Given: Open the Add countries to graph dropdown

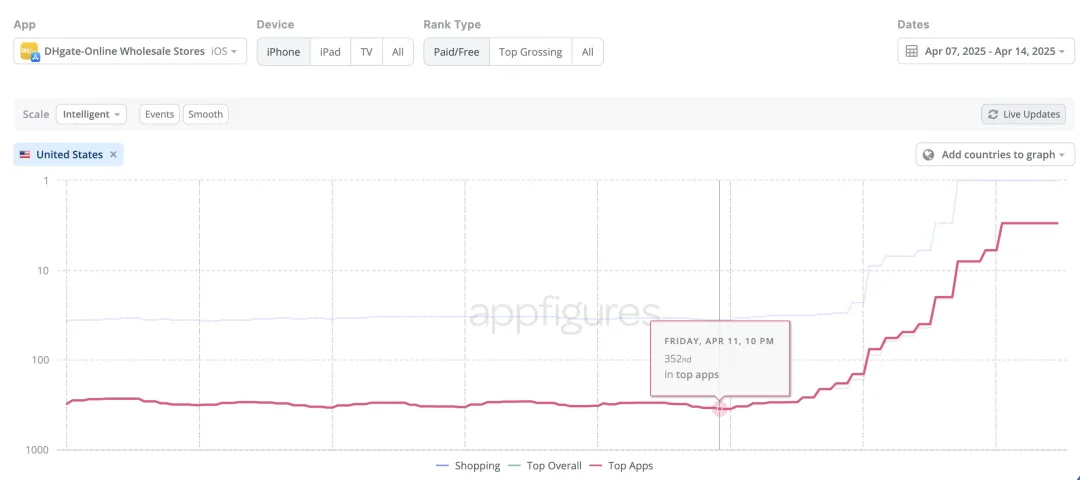Looking at the screenshot, I should pos(995,155).
